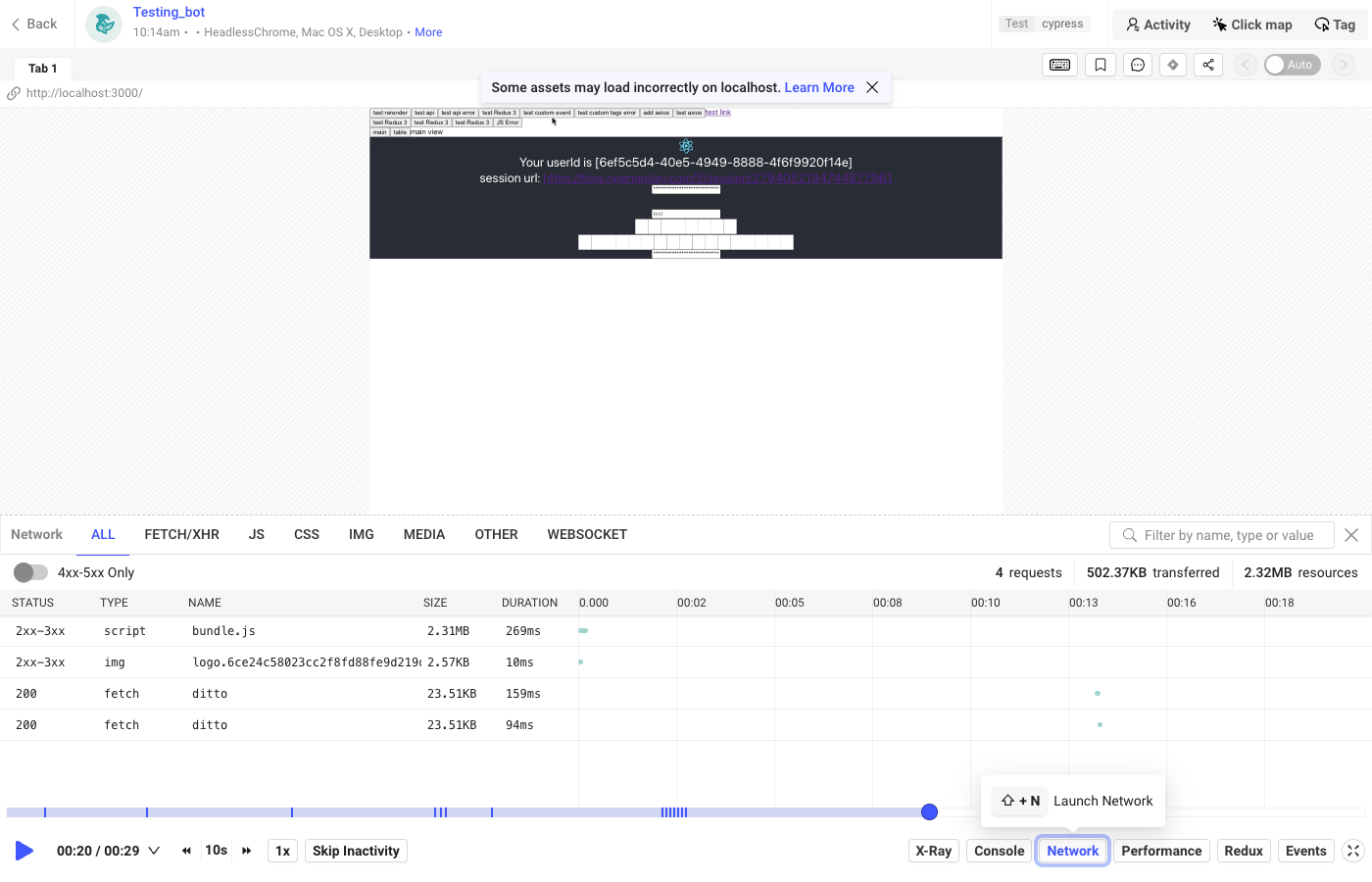Toggle the Skip Inactivity button

(x=356, y=851)
